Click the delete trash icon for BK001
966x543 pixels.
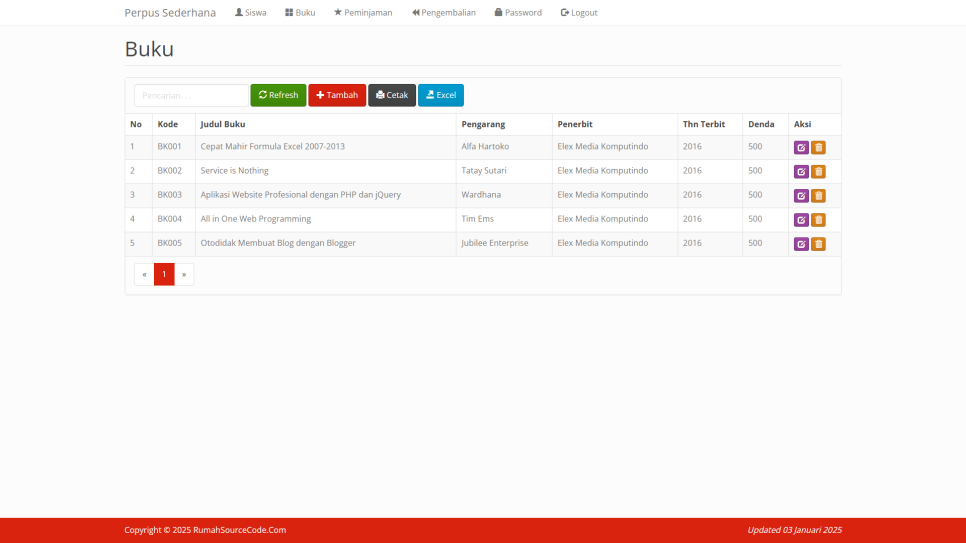818,148
